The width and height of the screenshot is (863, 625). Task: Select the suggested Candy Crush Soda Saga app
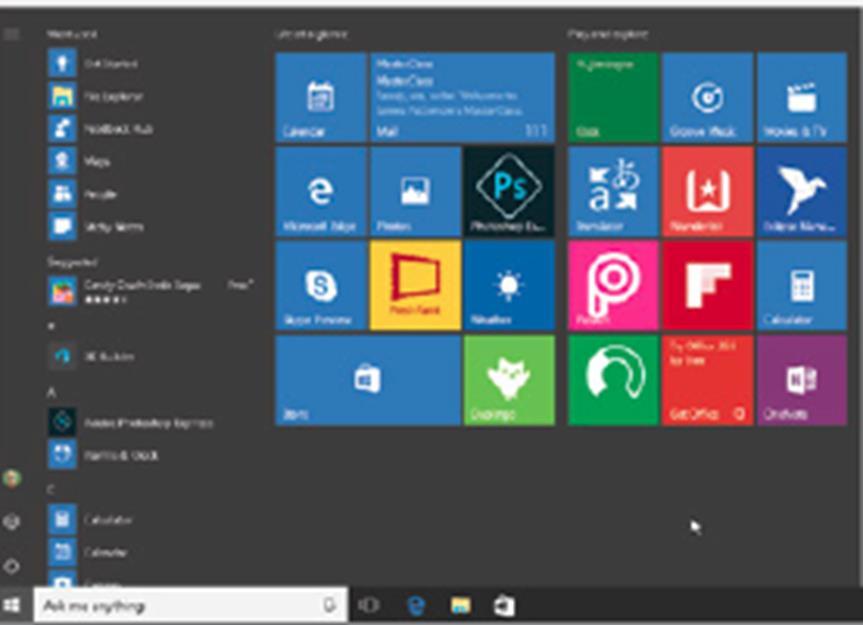(150, 290)
